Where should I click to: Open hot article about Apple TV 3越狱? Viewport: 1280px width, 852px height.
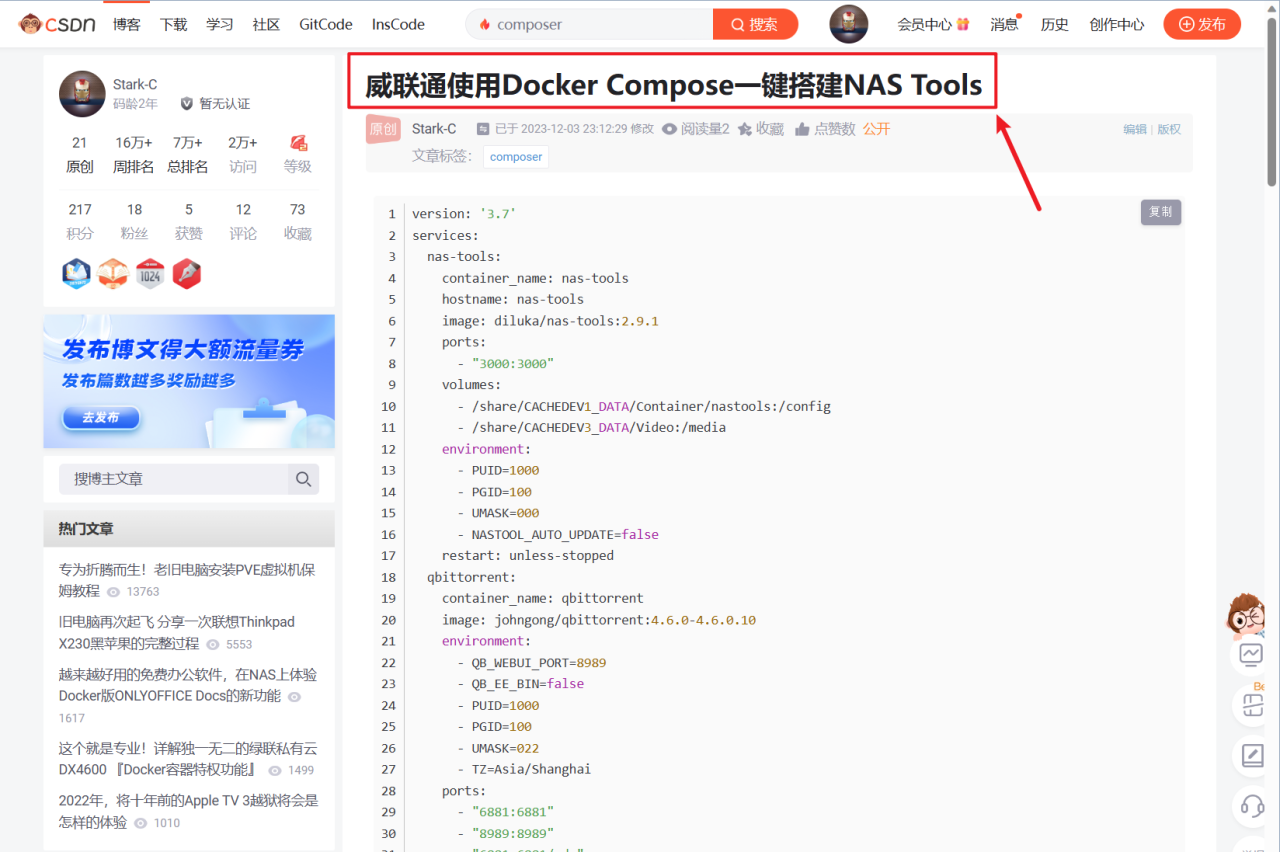(187, 812)
